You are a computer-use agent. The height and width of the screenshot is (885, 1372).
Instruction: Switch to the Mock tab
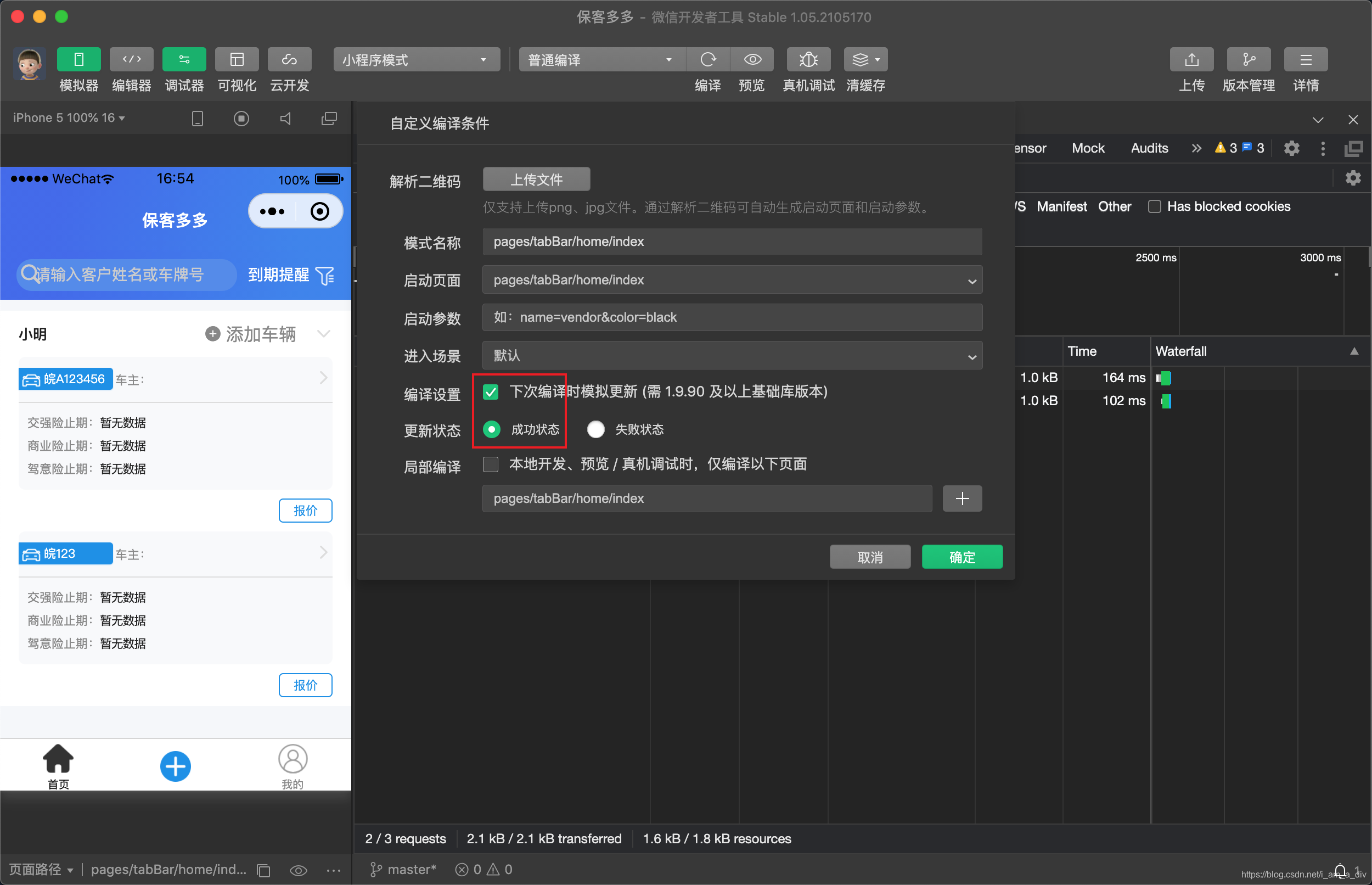[x=1088, y=148]
